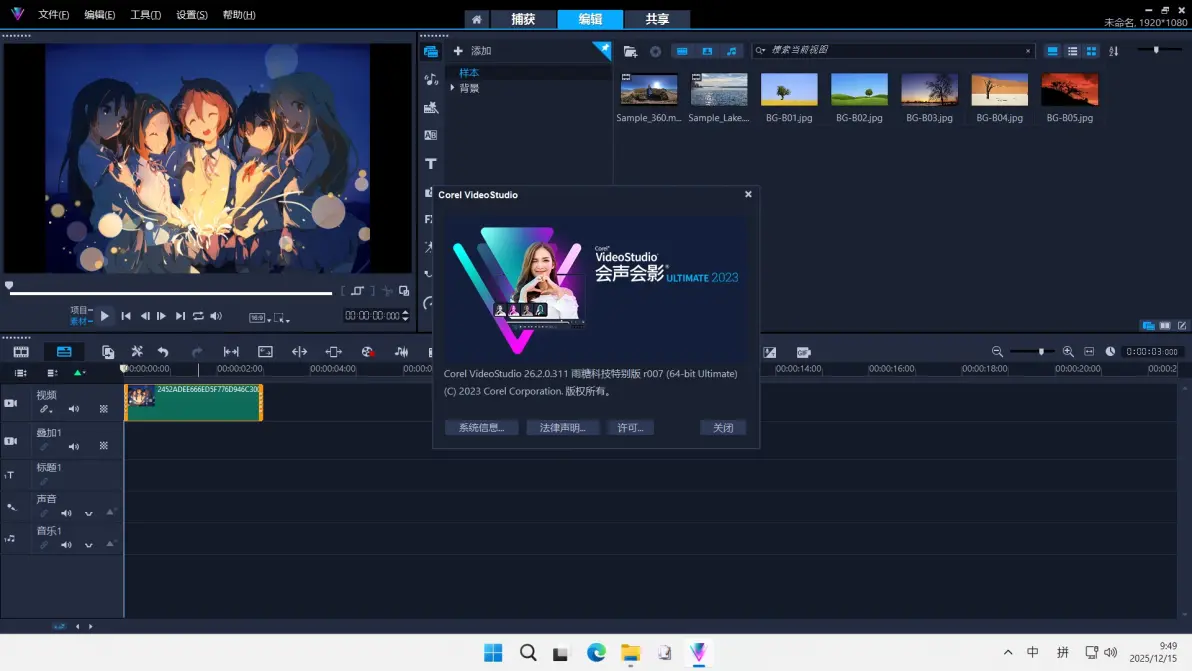Open the Media library panel icon
1192x671 pixels.
431,52
